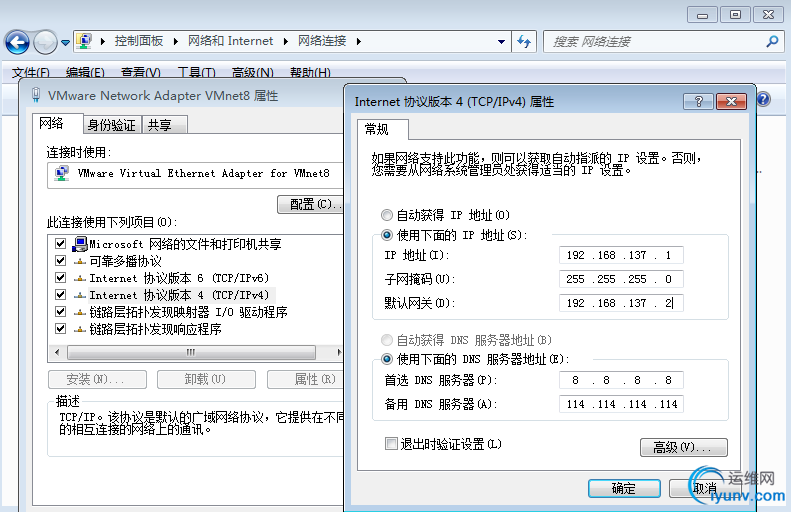Select Internet 协议版本 6 (TCP/IPv6) list item

[x=179, y=278]
